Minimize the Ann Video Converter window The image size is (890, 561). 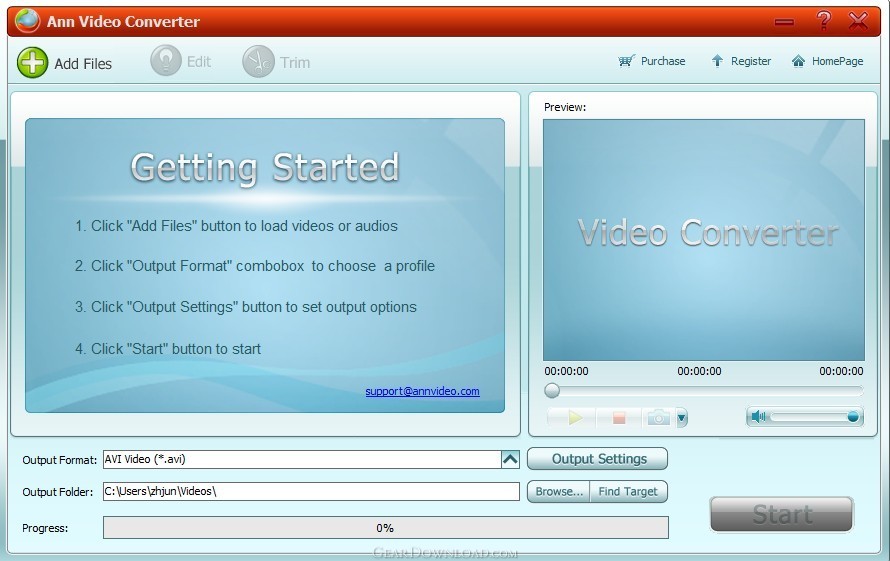point(784,22)
